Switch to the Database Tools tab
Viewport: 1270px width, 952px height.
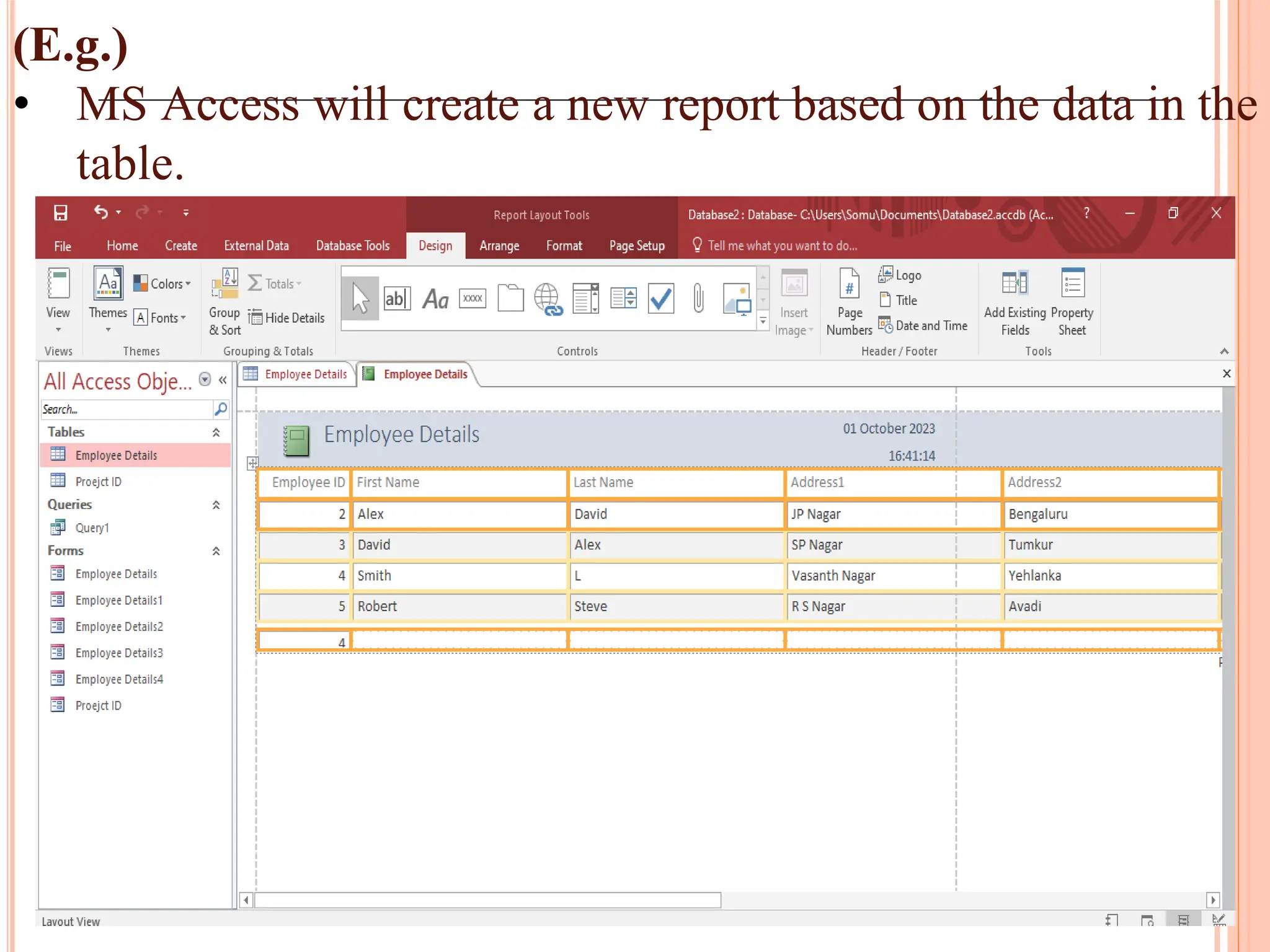point(353,246)
